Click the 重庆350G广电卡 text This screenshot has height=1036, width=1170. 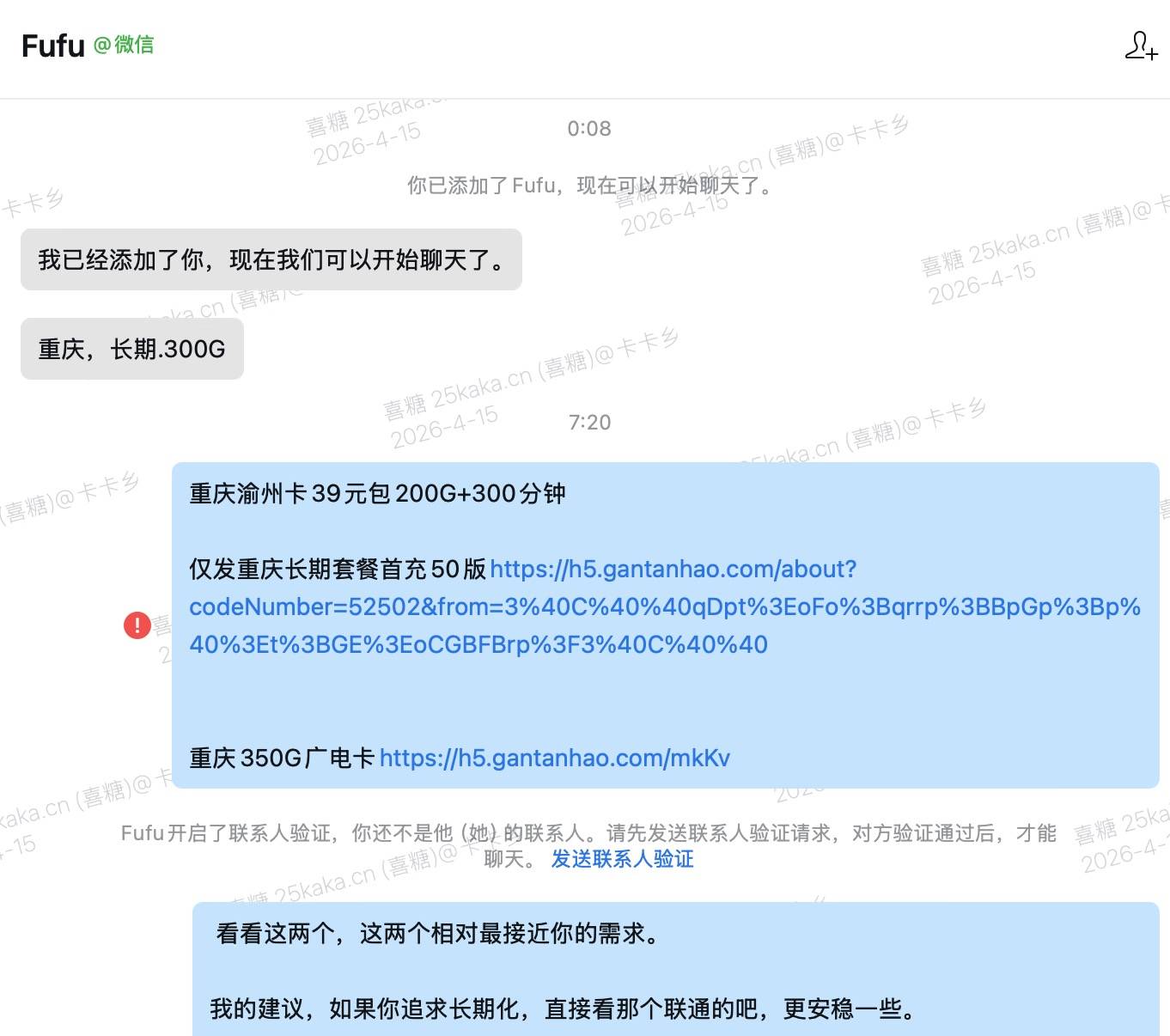[x=282, y=758]
